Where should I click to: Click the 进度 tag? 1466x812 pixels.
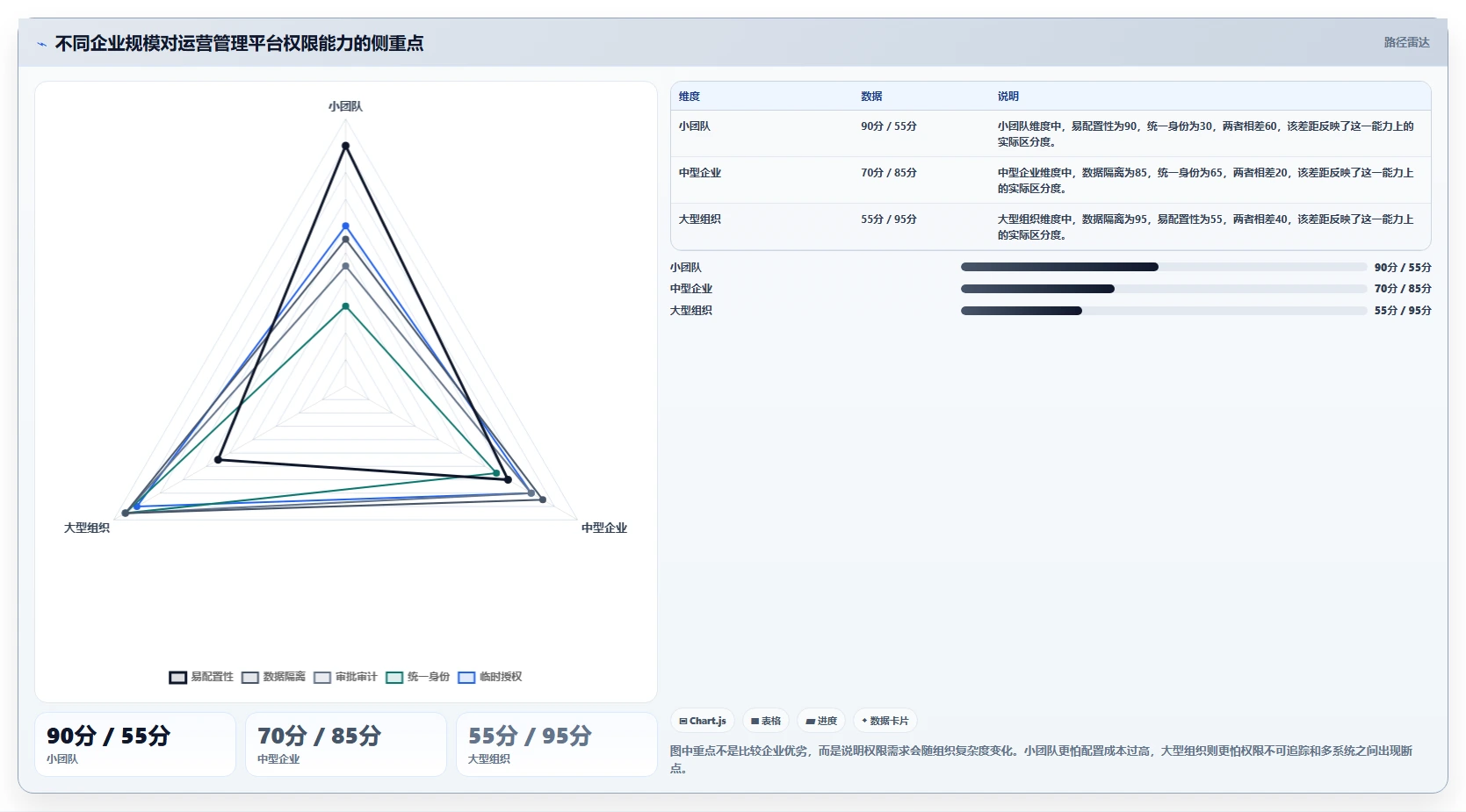(821, 721)
